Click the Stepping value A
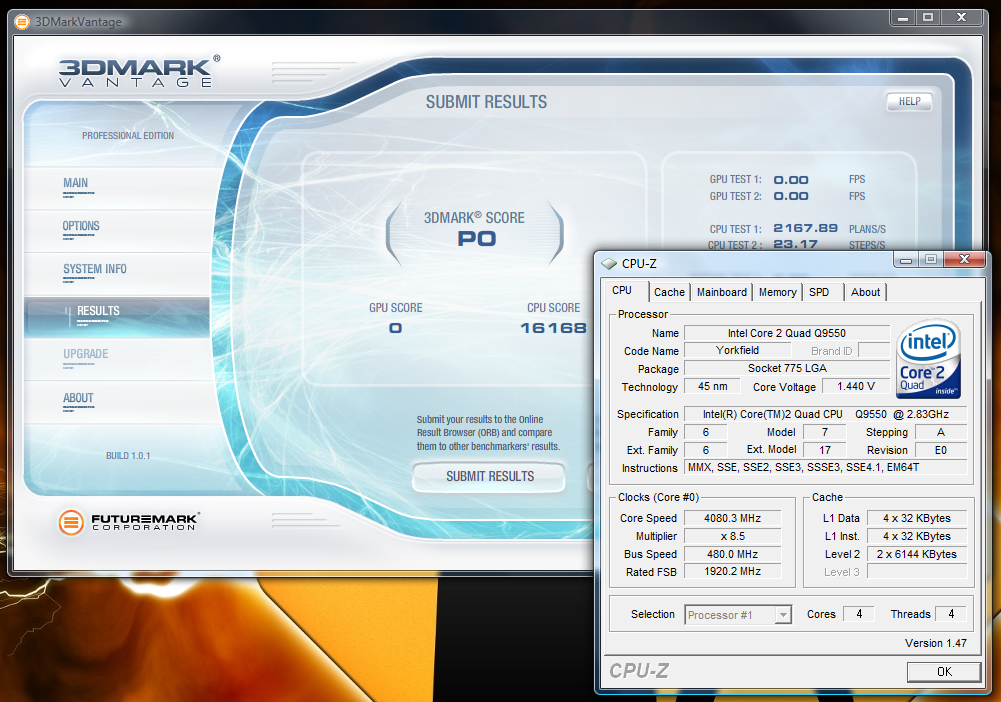Screen dimensions: 1001x702 [940, 432]
